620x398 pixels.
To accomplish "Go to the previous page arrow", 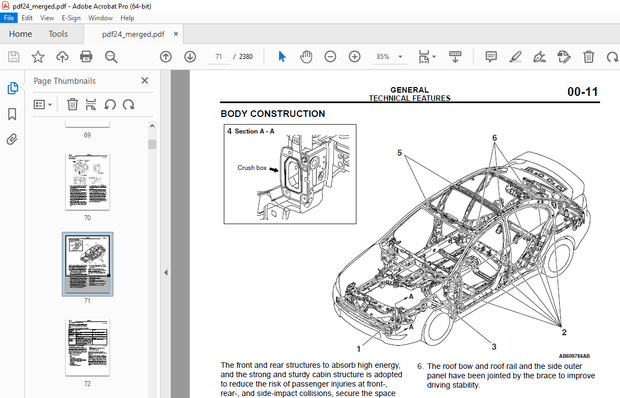I will point(166,57).
